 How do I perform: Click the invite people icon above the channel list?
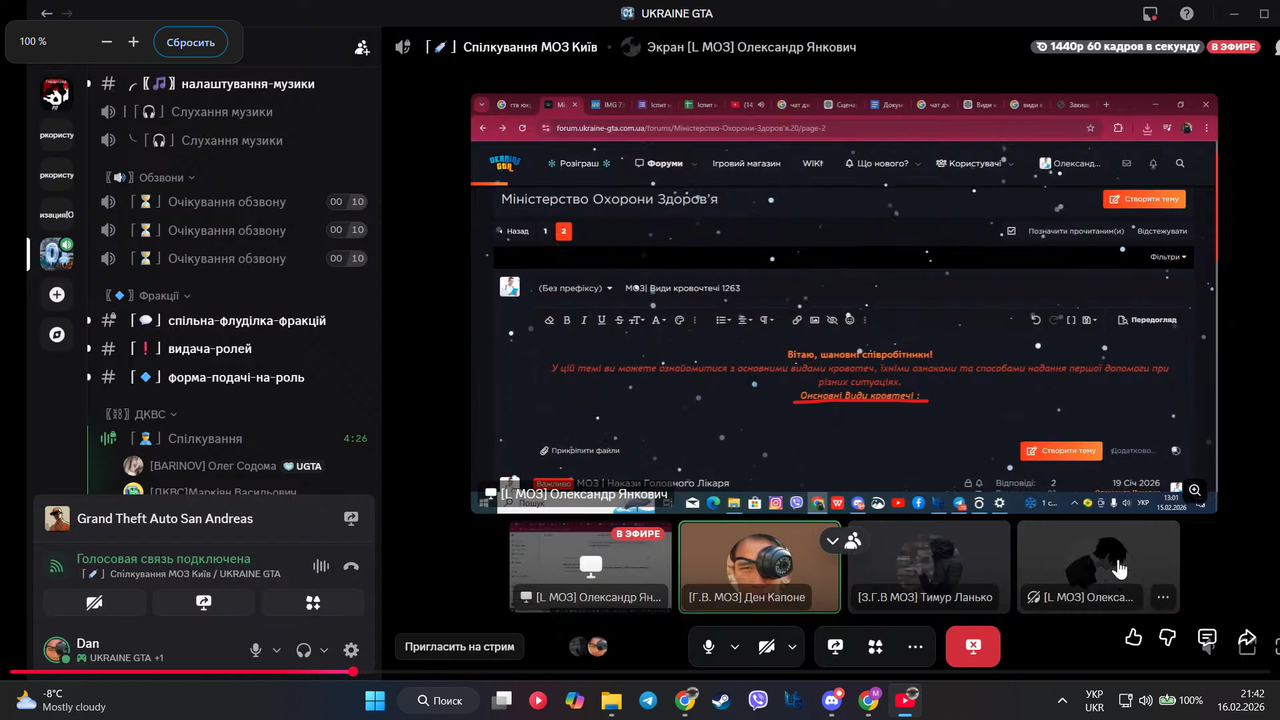362,47
